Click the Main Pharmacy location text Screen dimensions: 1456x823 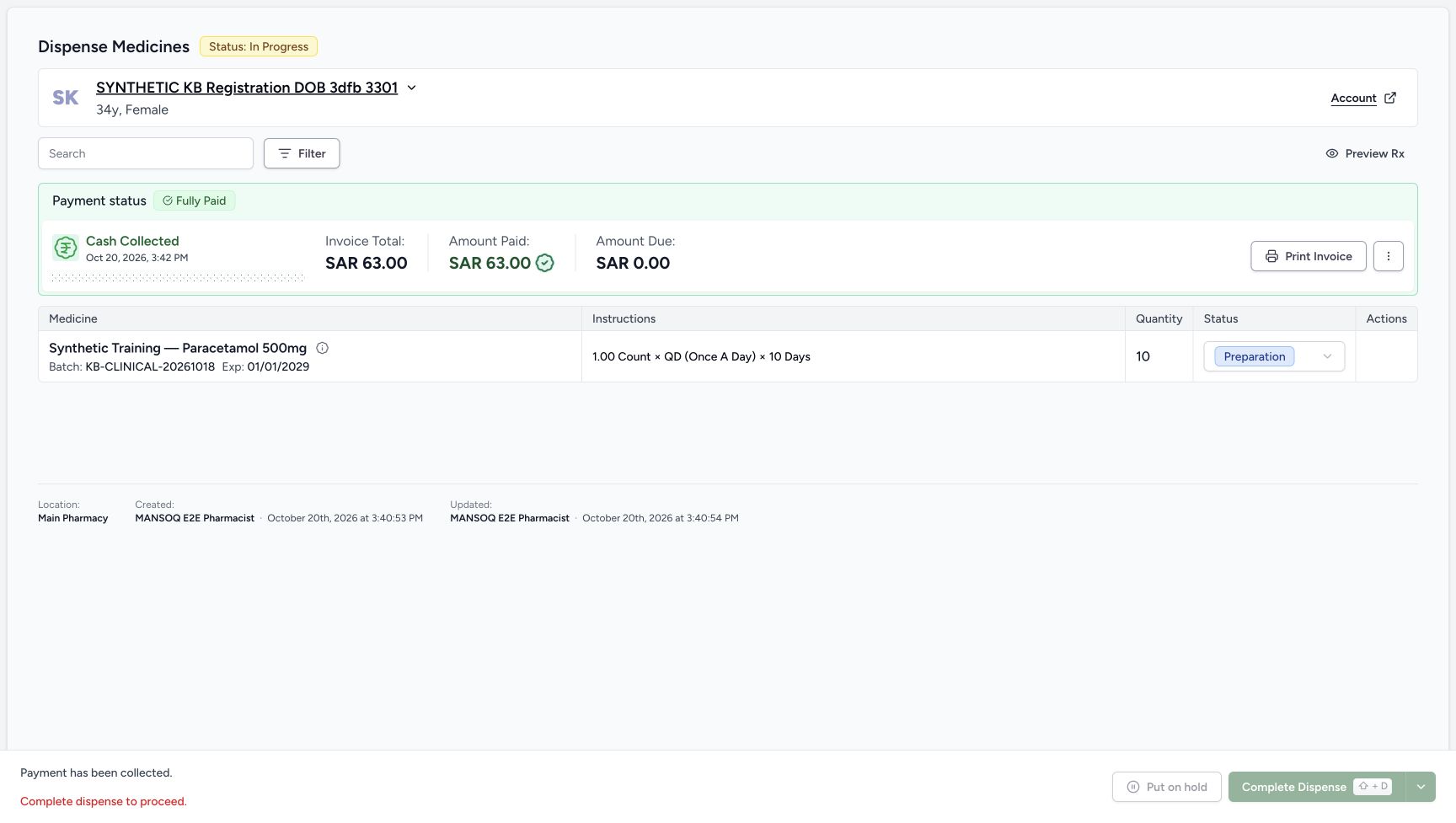coord(73,518)
